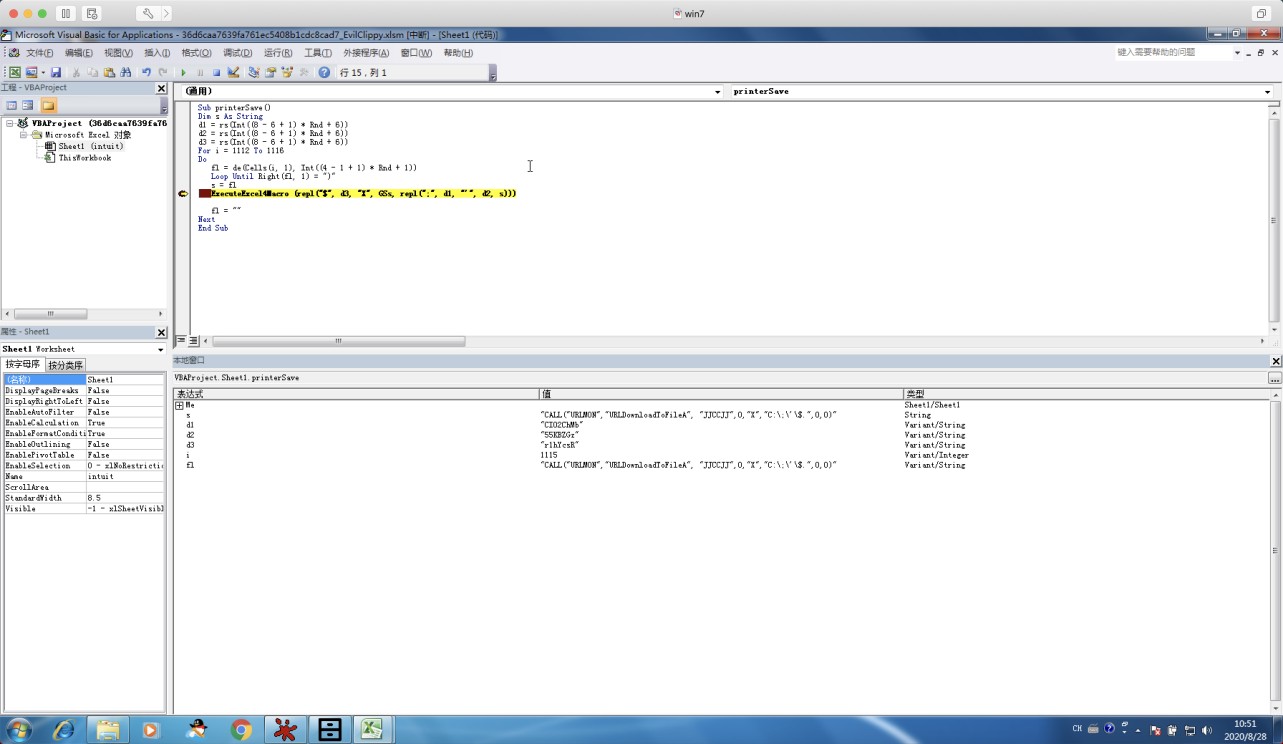
Task: Collapse the VBAProject tree node
Action: pos(10,123)
